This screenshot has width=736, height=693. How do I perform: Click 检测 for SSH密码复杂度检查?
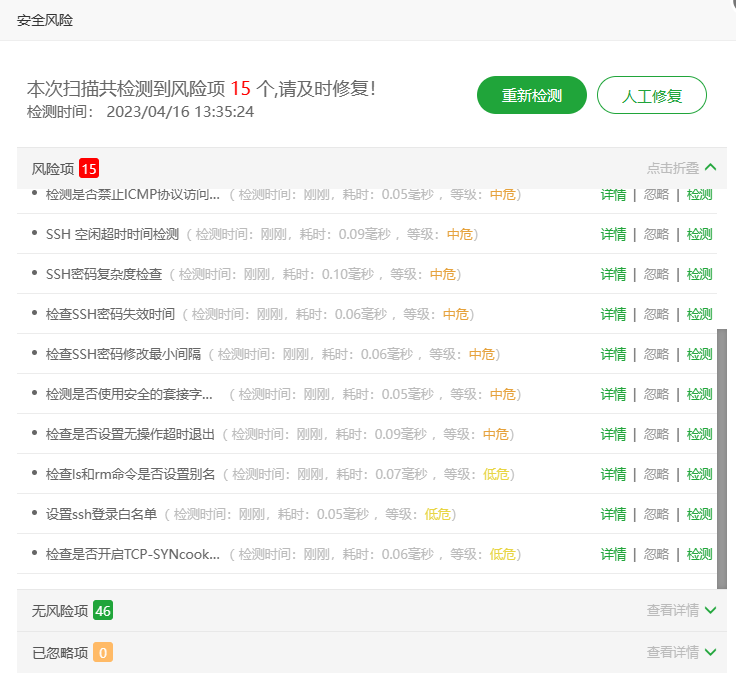[699, 274]
